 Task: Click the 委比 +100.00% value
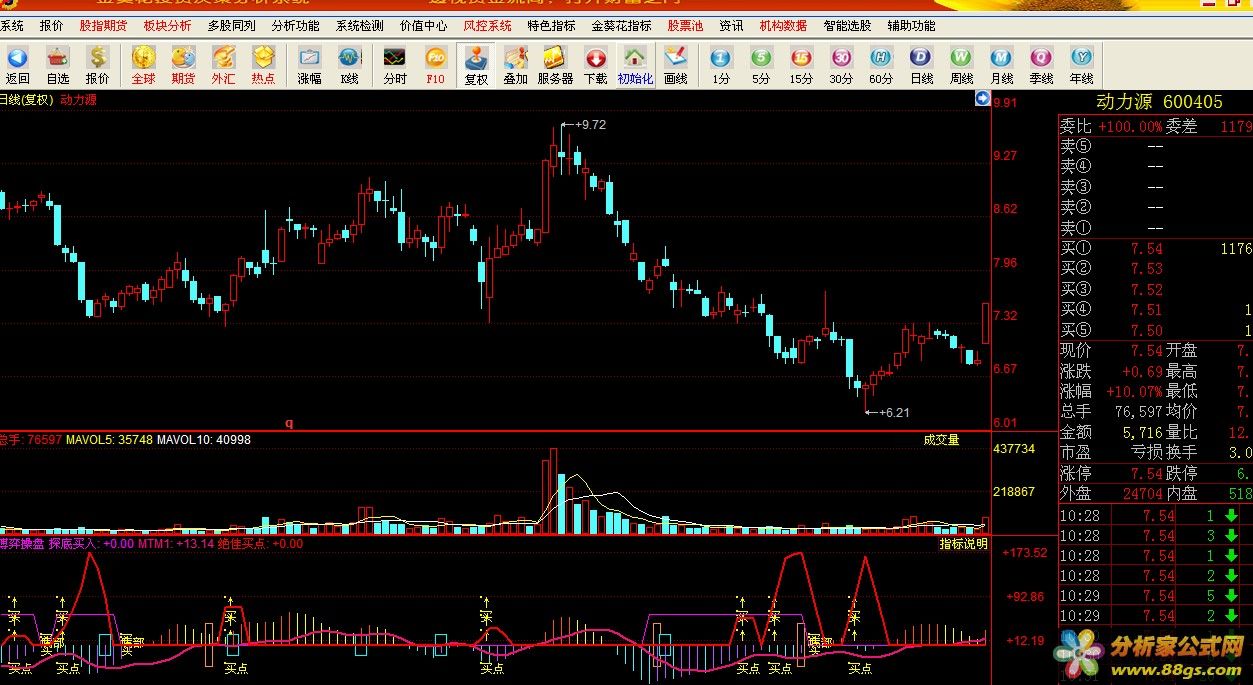pos(1130,127)
